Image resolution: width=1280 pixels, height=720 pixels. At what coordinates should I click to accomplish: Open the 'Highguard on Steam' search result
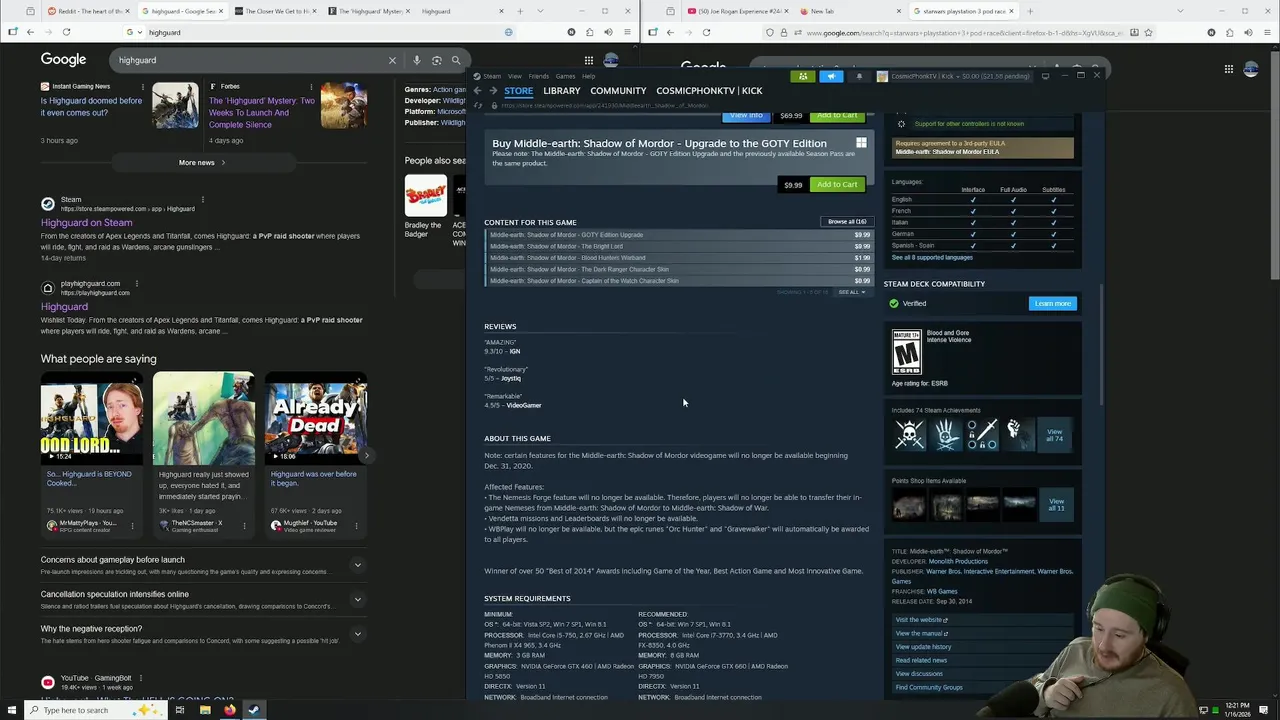click(87, 223)
